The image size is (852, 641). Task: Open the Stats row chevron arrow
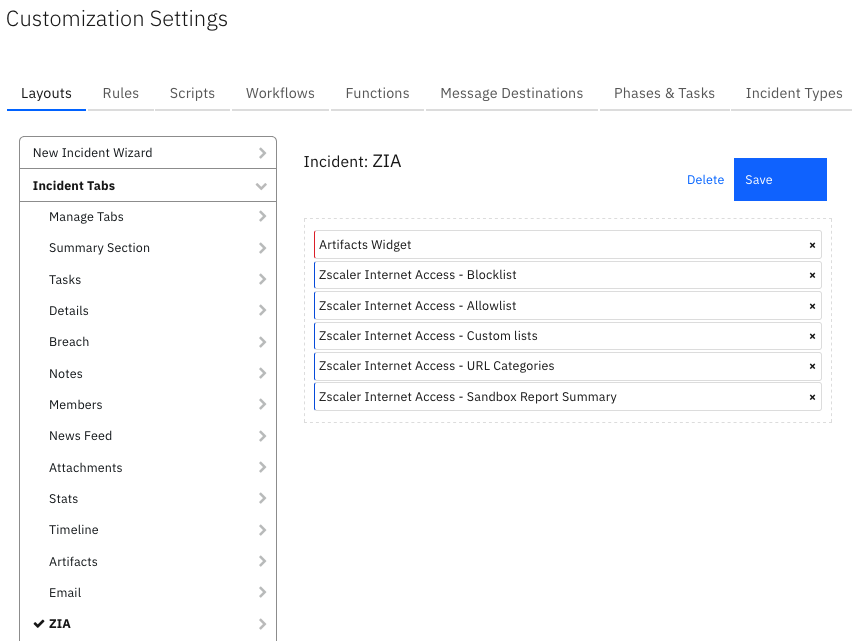click(x=262, y=498)
